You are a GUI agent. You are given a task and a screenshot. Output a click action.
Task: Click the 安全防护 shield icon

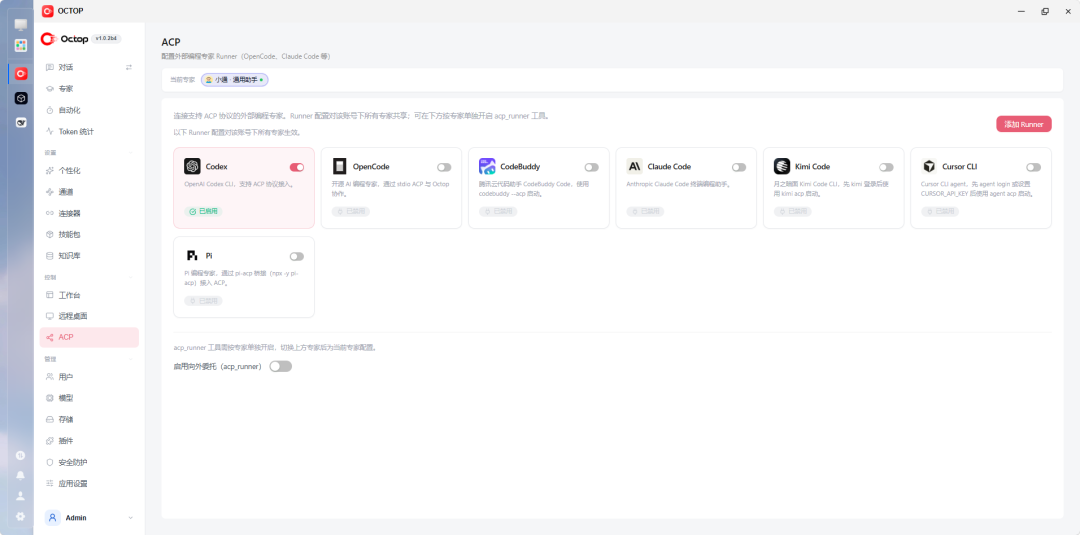click(x=50, y=463)
